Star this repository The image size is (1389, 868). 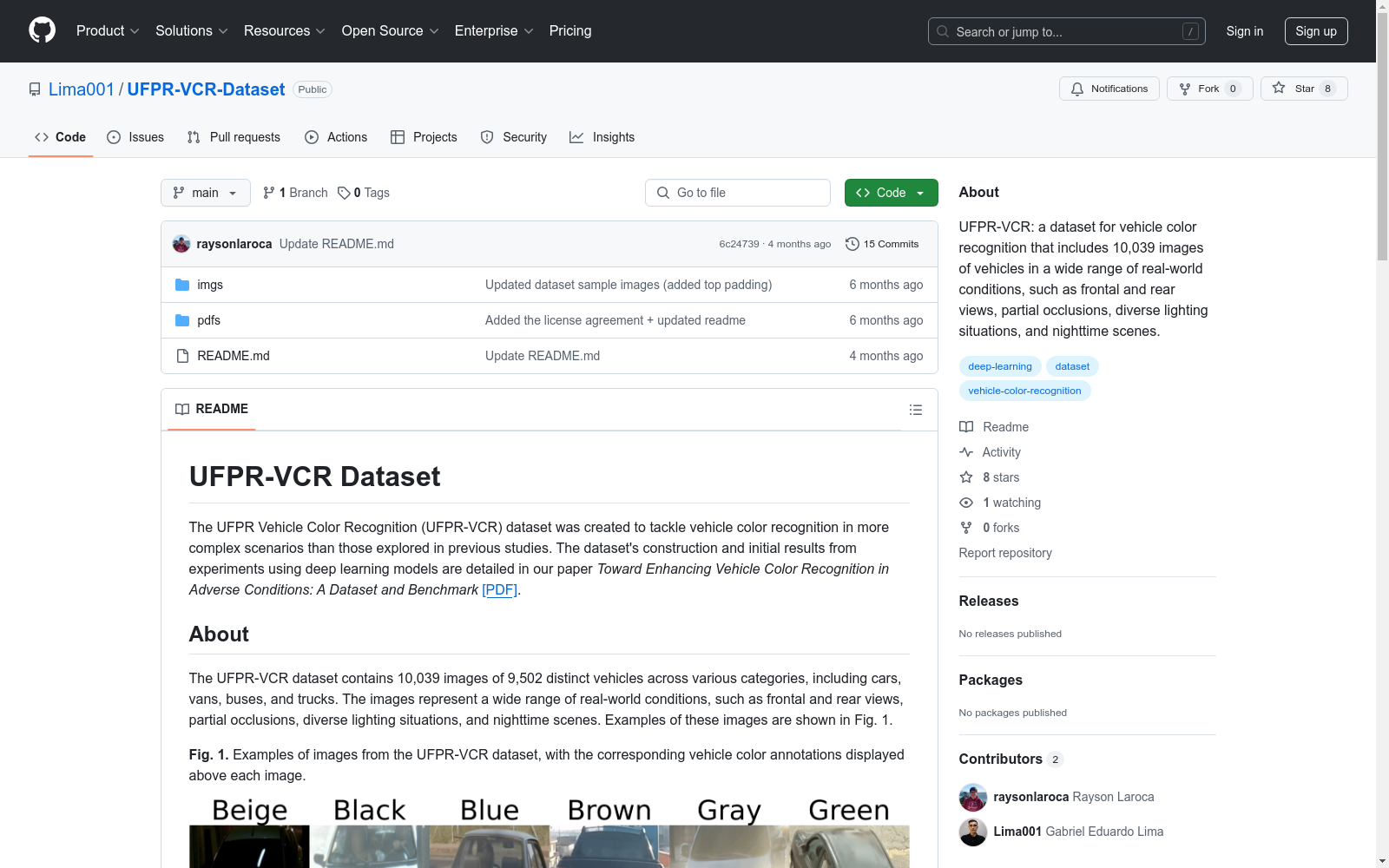(x=1303, y=89)
